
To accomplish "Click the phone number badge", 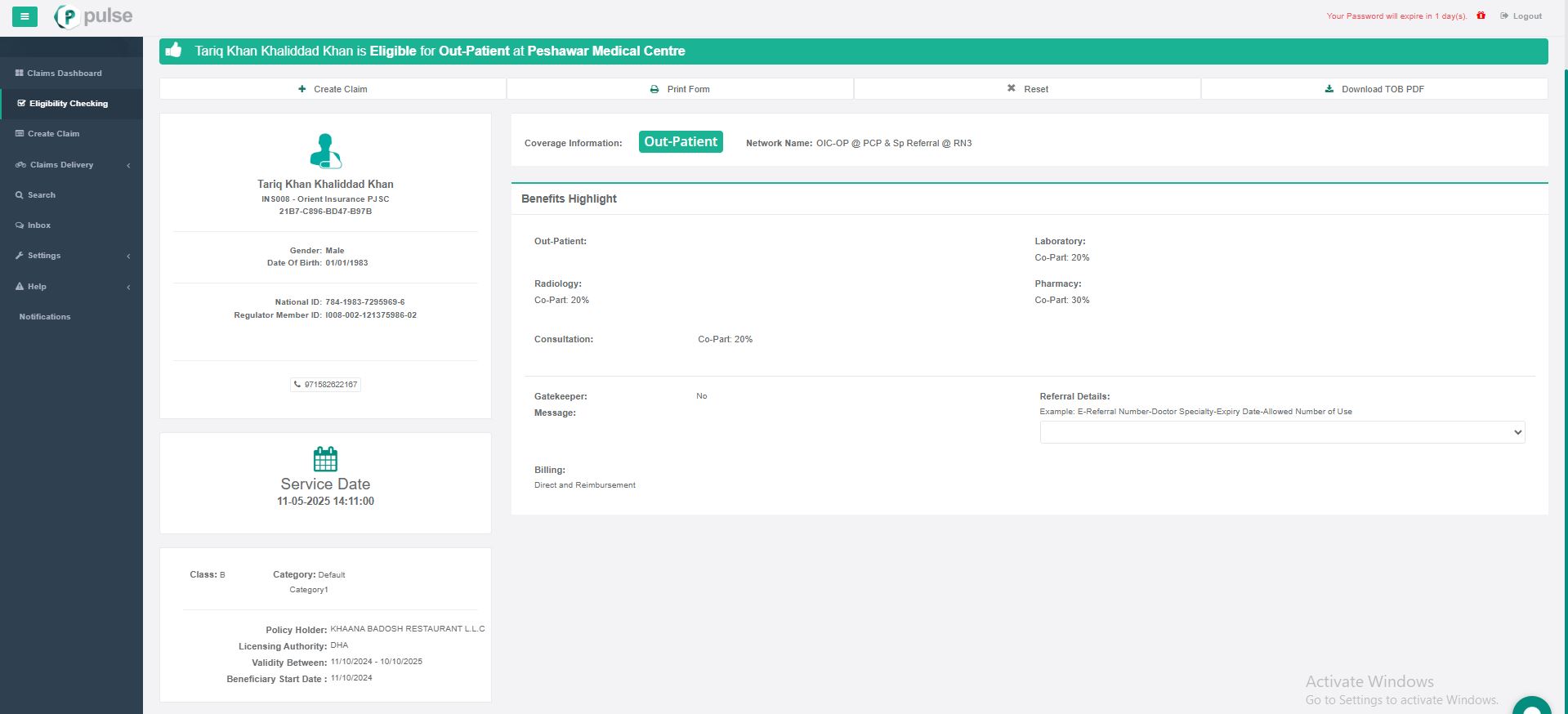I will (x=325, y=384).
